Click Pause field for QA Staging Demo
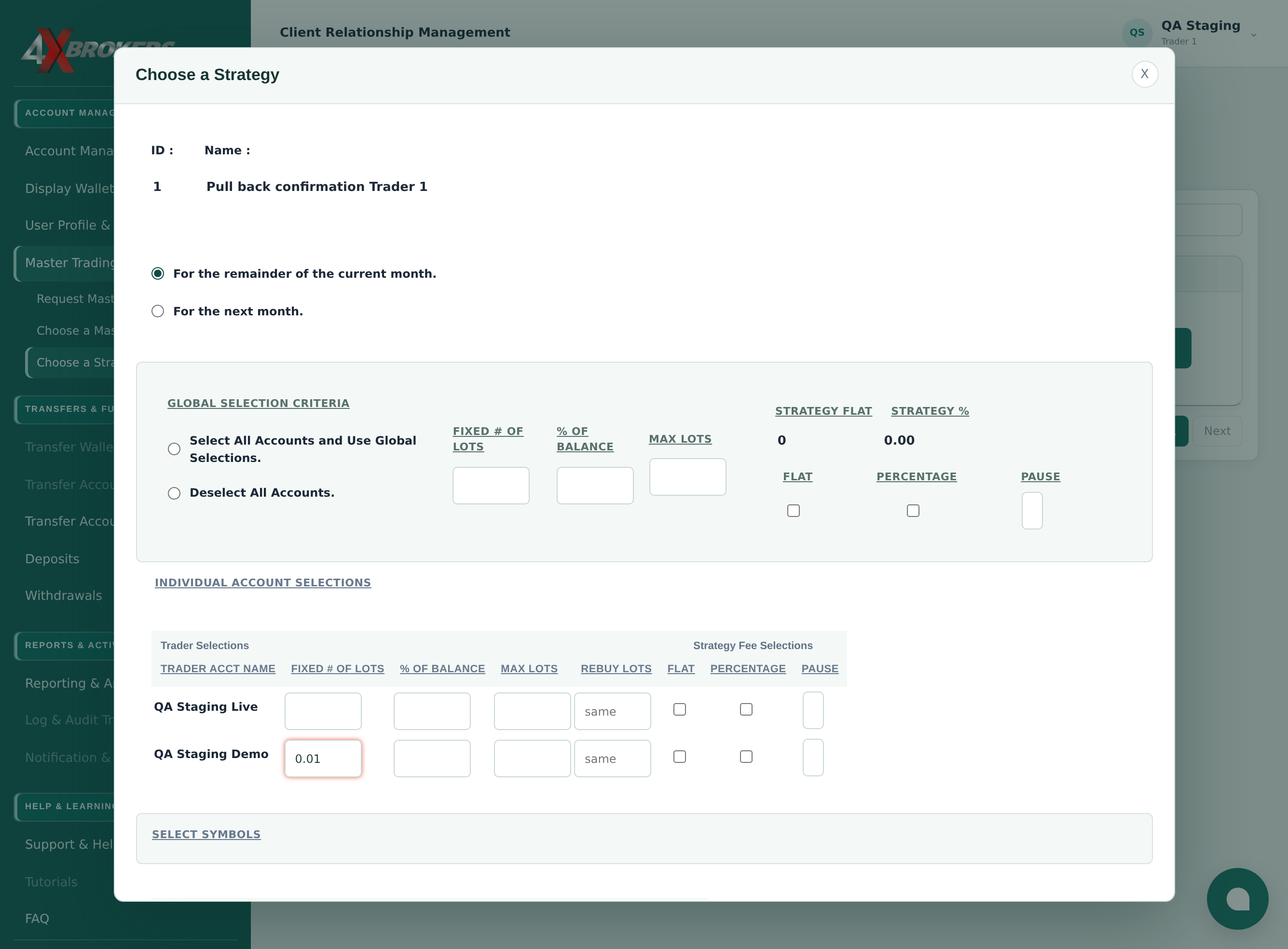The width and height of the screenshot is (1288, 949). pos(813,758)
